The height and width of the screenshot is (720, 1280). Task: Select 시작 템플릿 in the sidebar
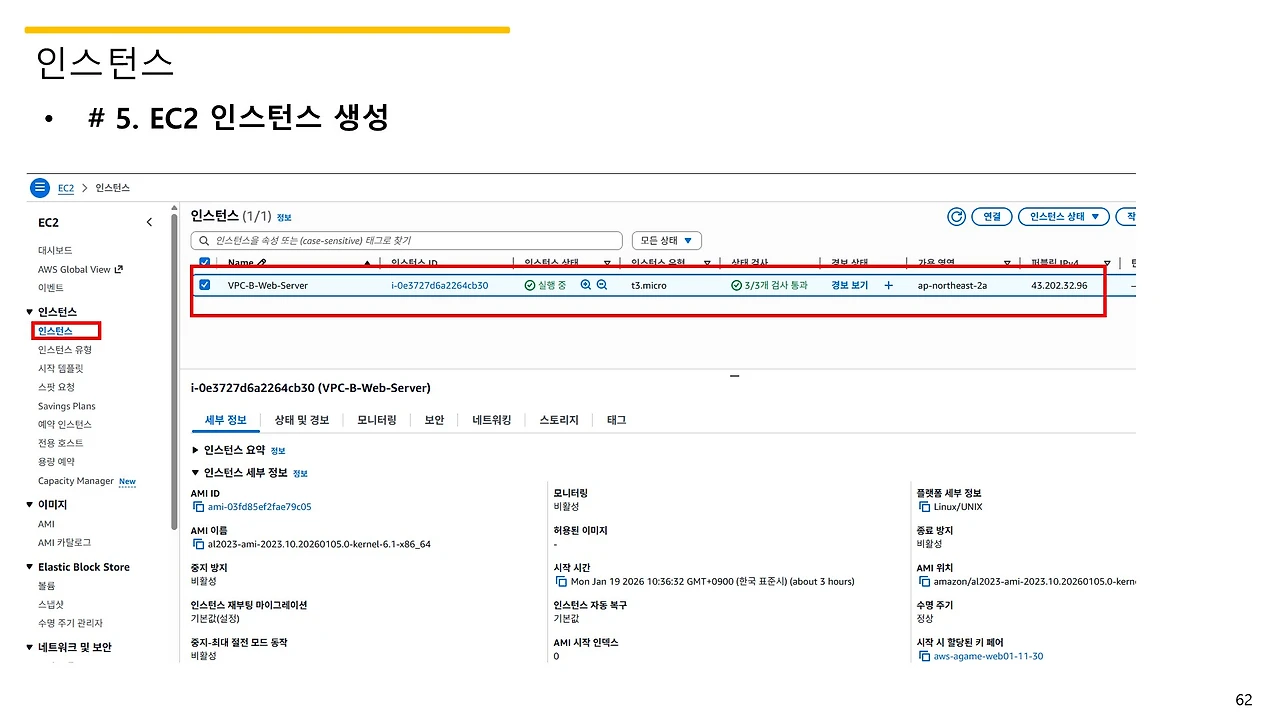[61, 368]
